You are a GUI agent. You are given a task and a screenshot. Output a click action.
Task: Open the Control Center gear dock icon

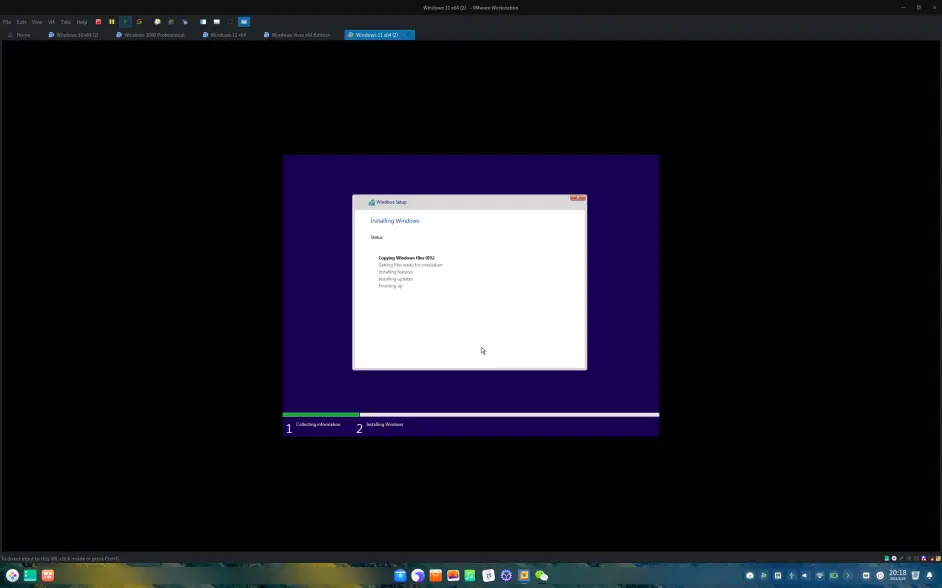coord(506,575)
